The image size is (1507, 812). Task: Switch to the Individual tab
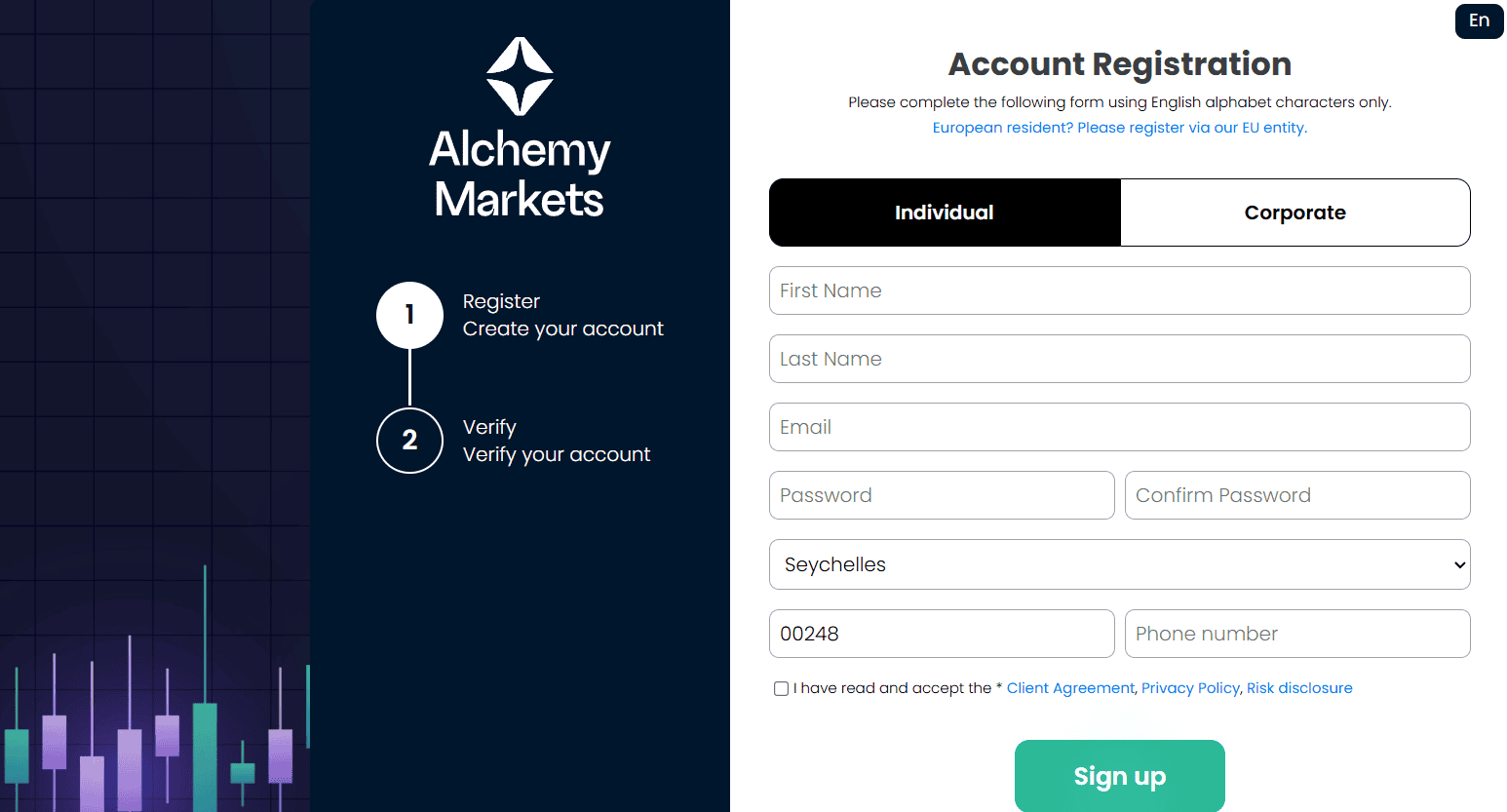(x=944, y=212)
